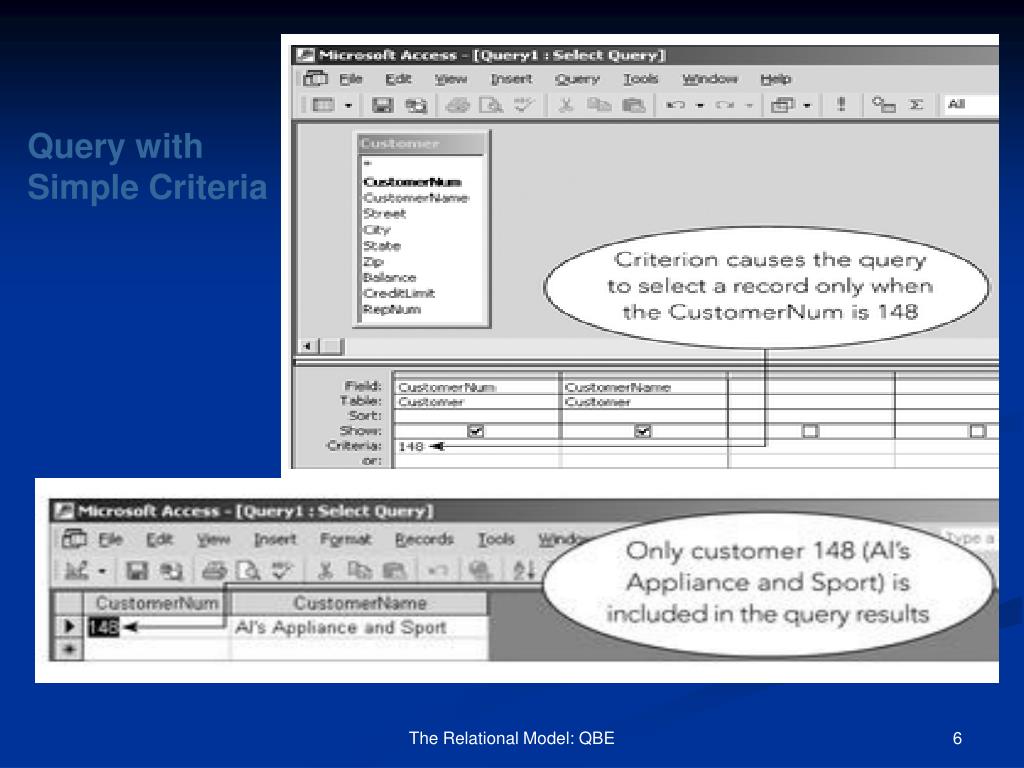1024x768 pixels.
Task: Click the Copy icon in query design toolbar
Action: (x=599, y=104)
